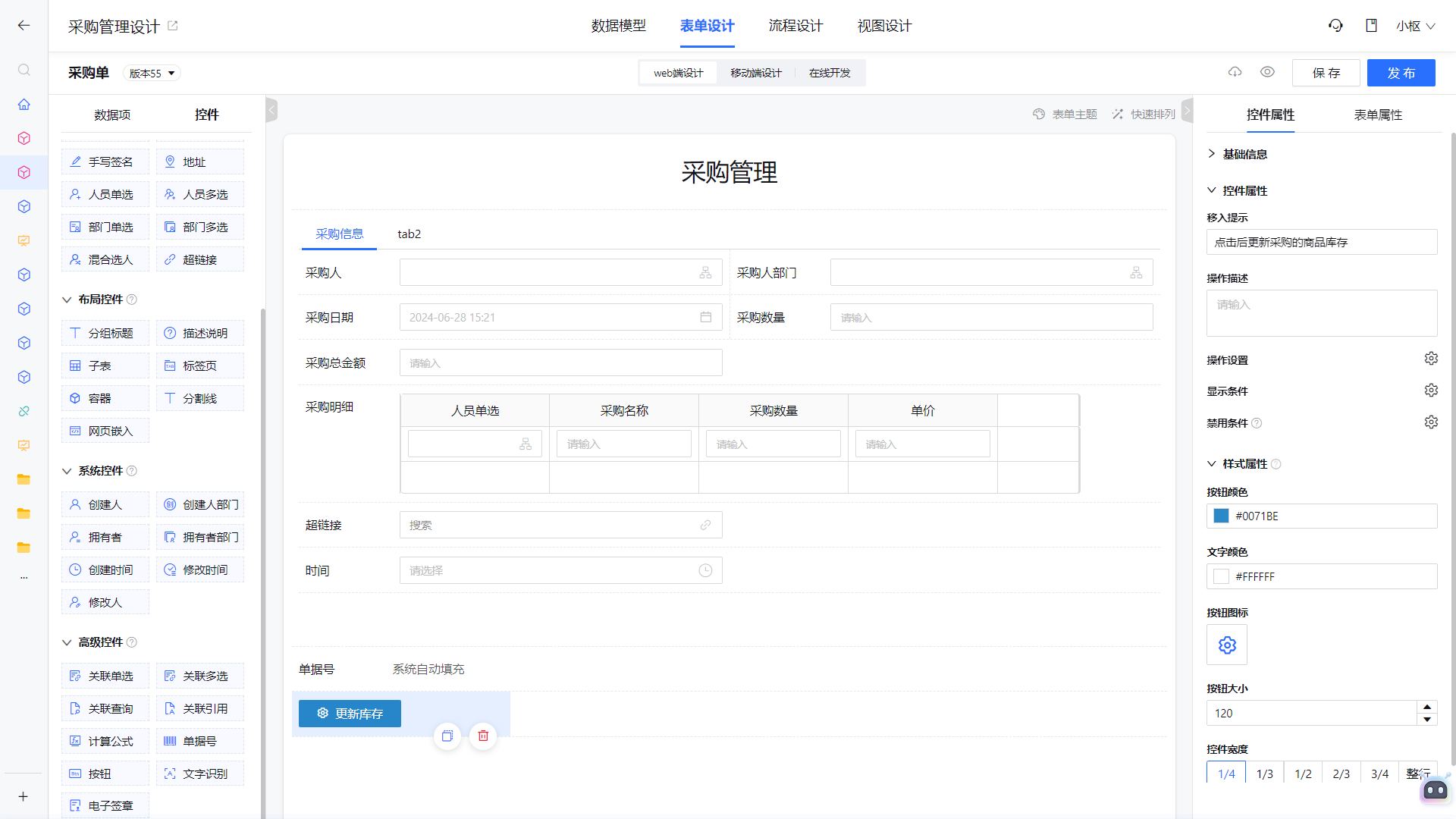1456x819 pixels.
Task: Open the tab2 form tab
Action: (409, 234)
